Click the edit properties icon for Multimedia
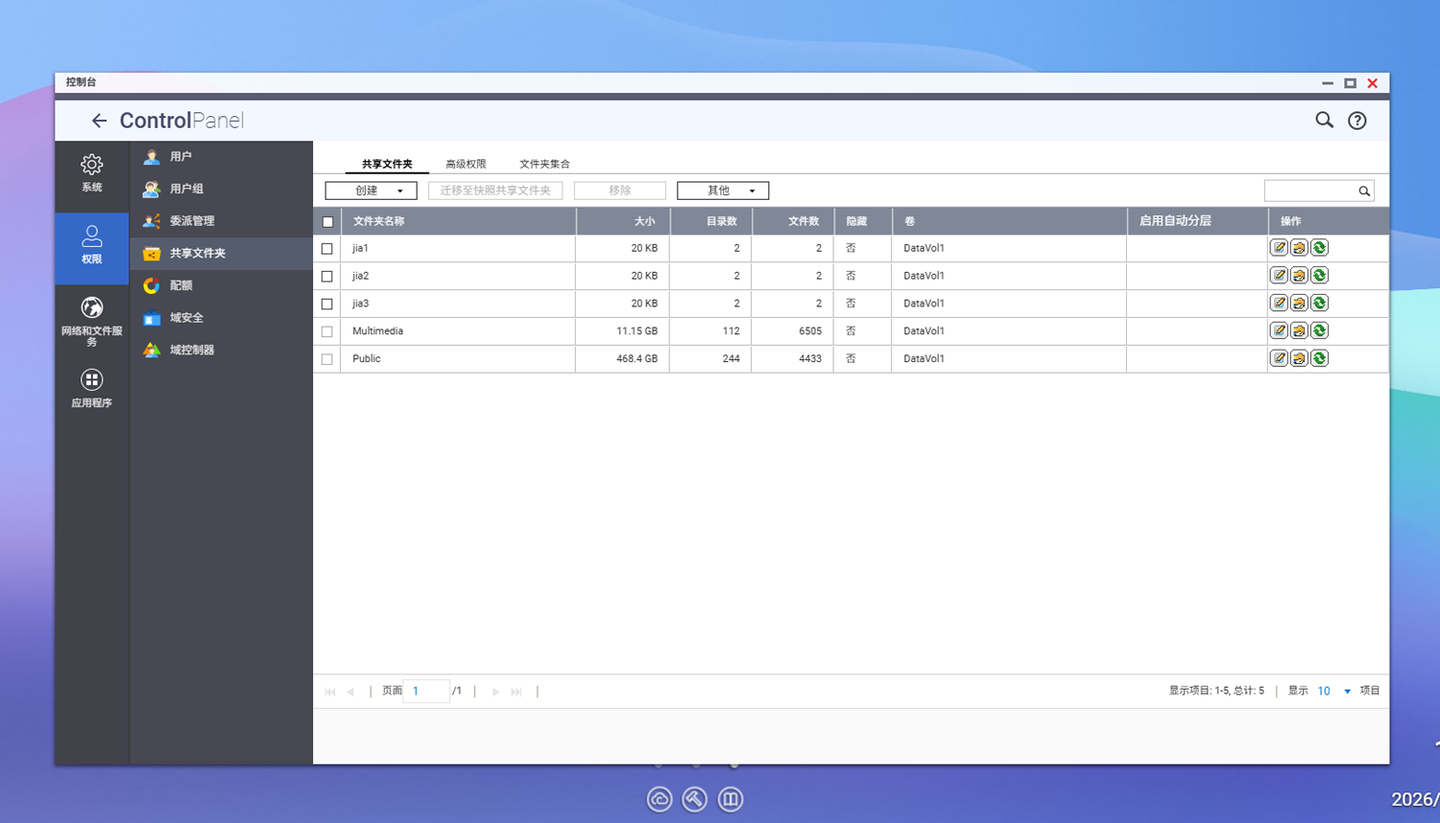1440x823 pixels. pos(1279,330)
